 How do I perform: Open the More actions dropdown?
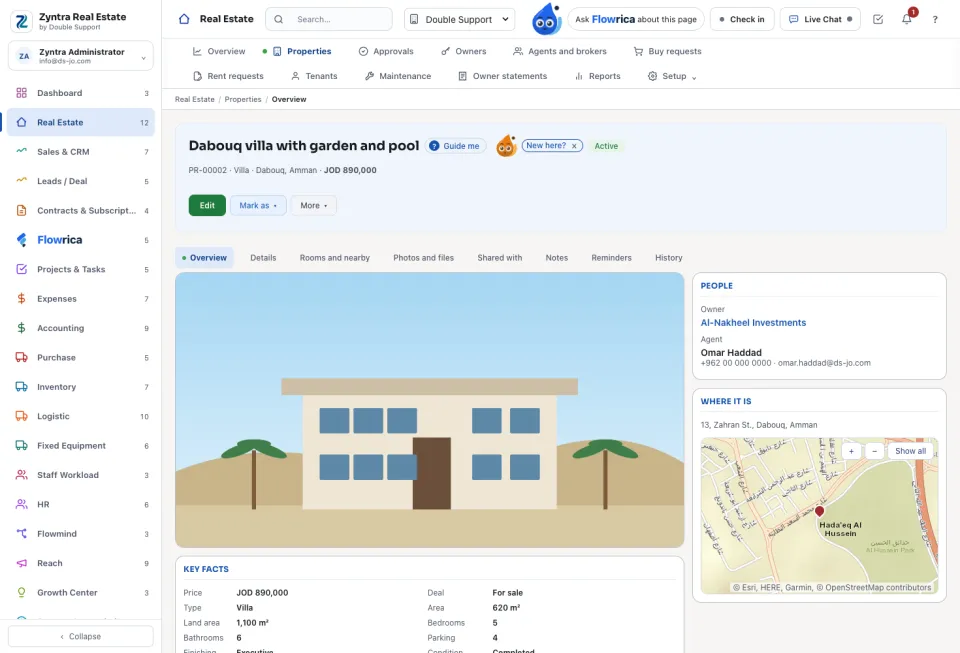click(313, 206)
